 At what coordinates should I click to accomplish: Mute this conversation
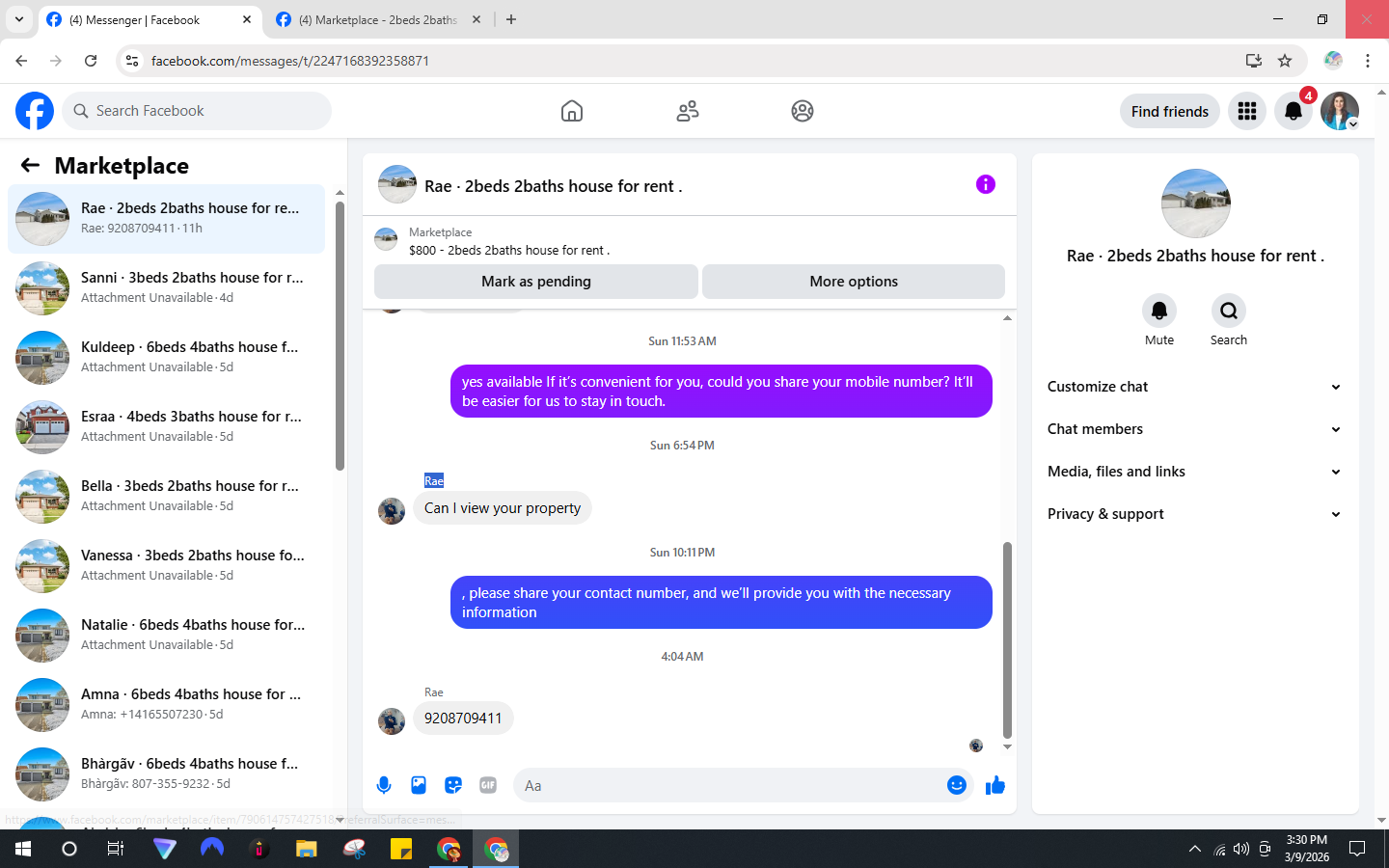[x=1159, y=311]
